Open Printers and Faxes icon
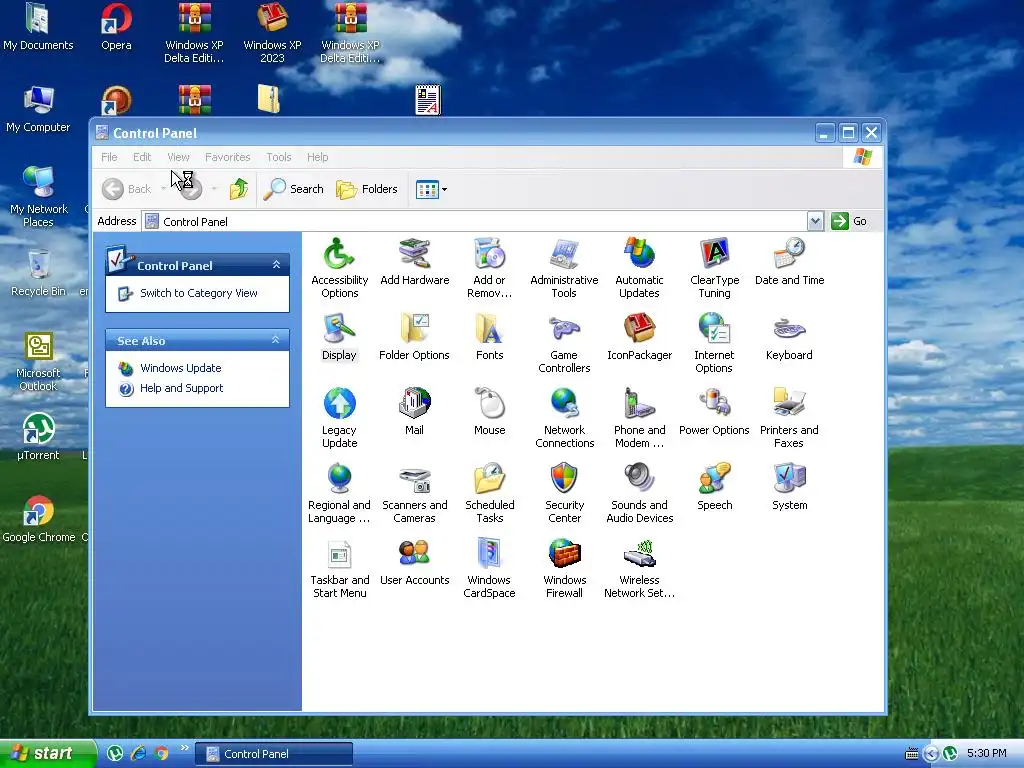Viewport: 1024px width, 768px height. (x=790, y=417)
